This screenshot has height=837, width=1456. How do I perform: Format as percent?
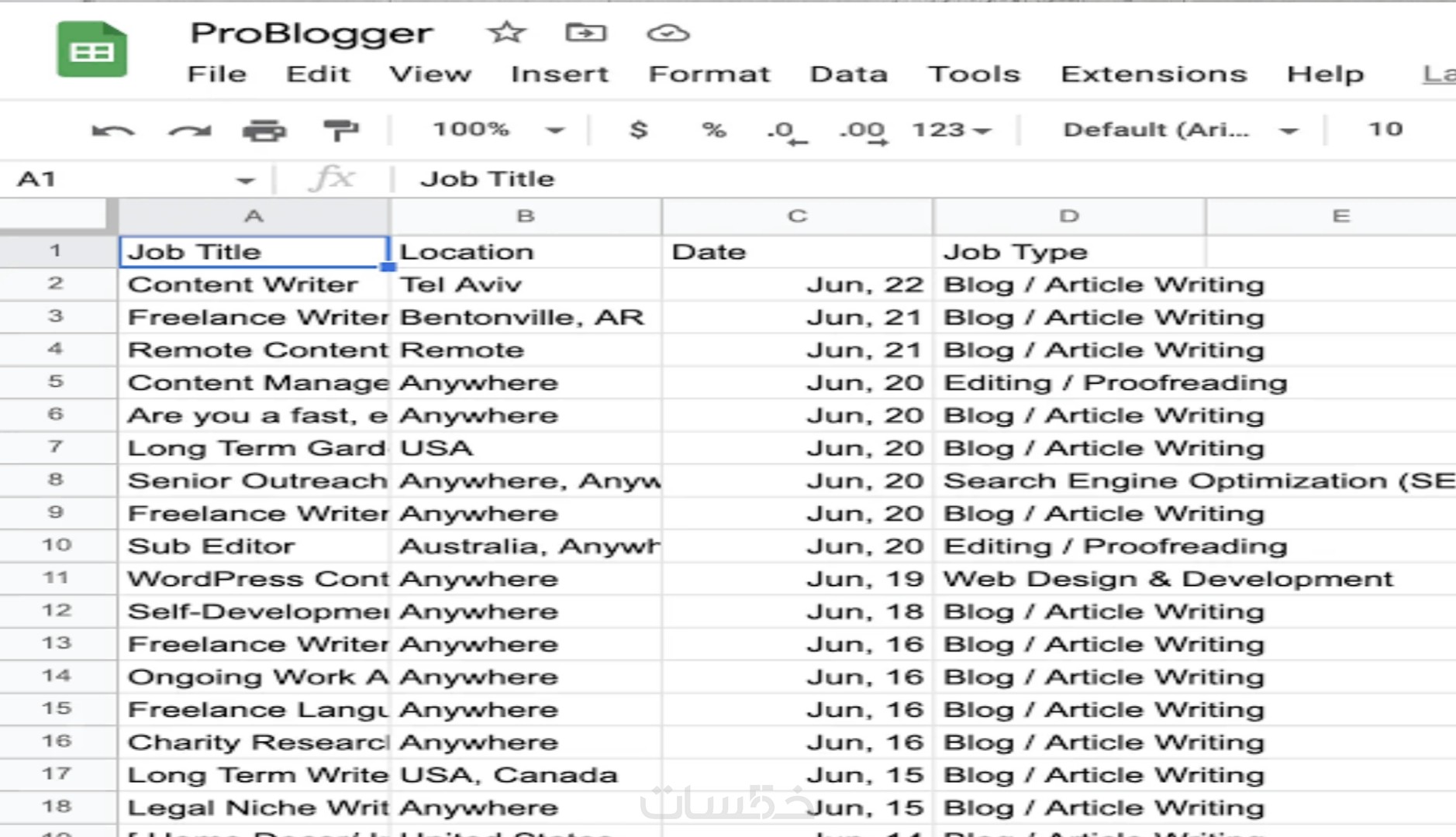pyautogui.click(x=714, y=129)
